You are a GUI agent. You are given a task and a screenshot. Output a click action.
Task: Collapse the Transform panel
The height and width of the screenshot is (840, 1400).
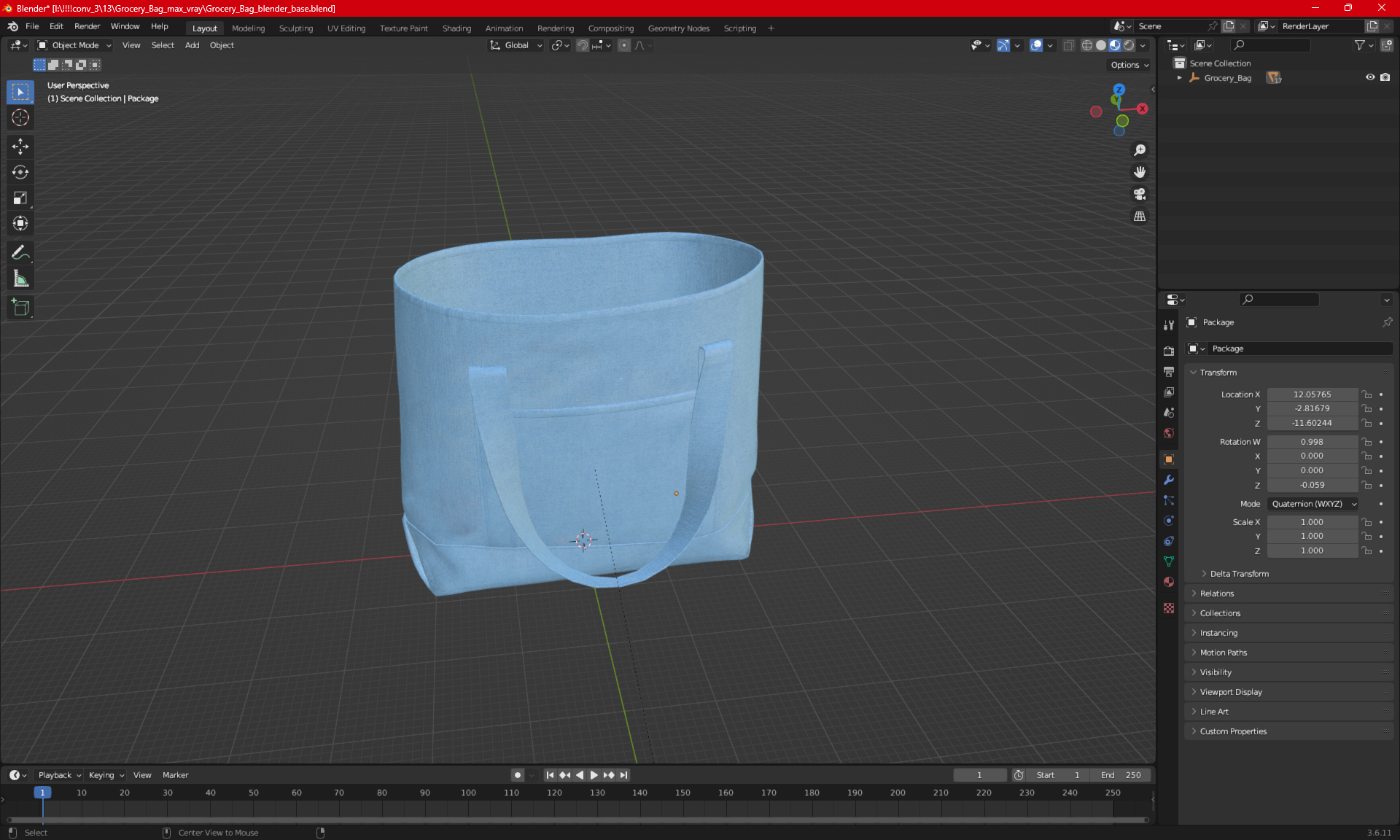1218,373
